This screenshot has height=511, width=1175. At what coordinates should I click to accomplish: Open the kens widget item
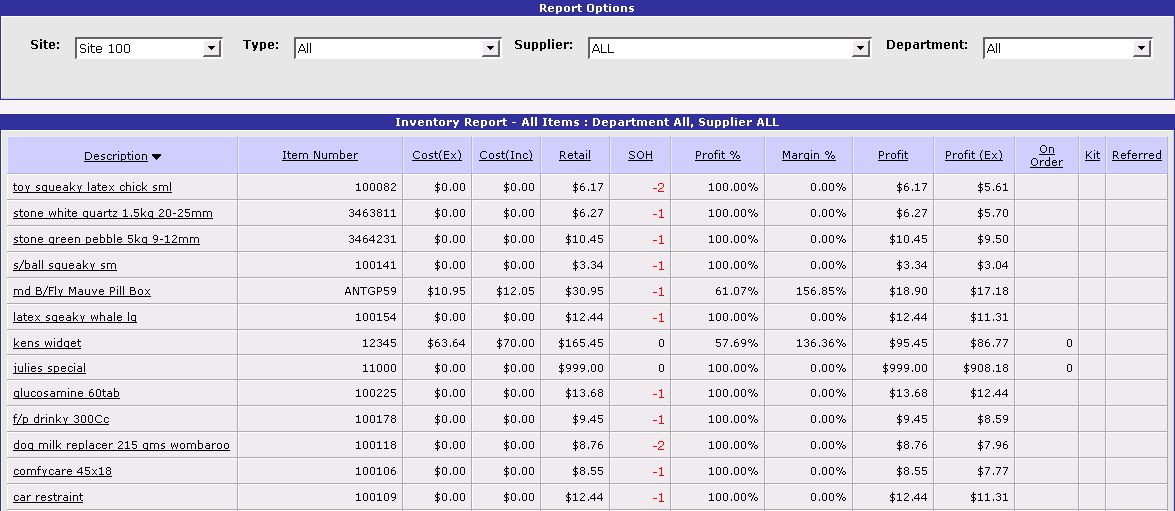coord(47,343)
